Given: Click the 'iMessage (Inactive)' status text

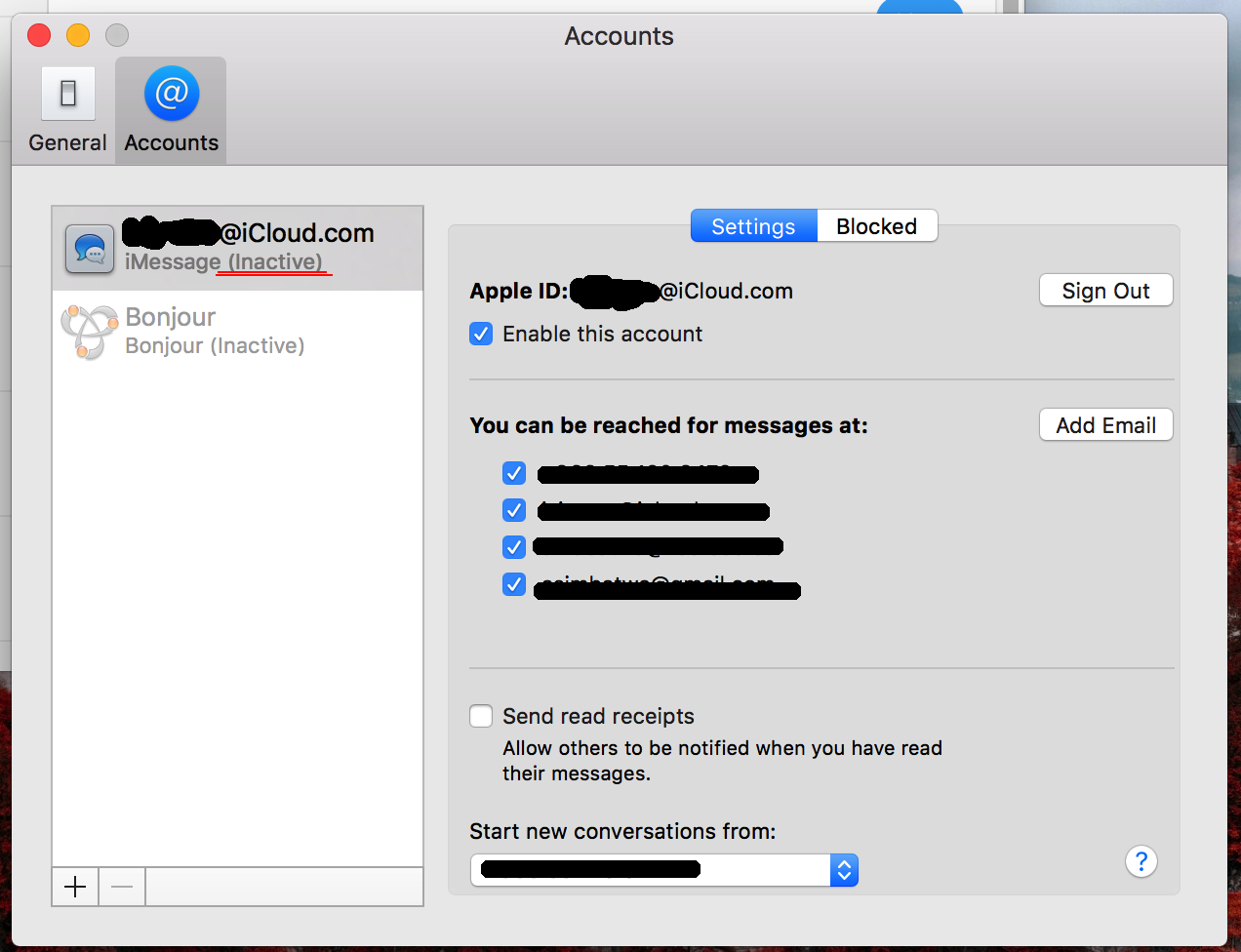Looking at the screenshot, I should click(x=223, y=262).
